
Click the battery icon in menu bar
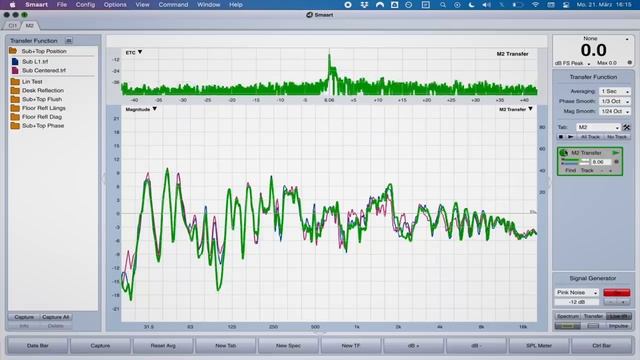(518, 5)
